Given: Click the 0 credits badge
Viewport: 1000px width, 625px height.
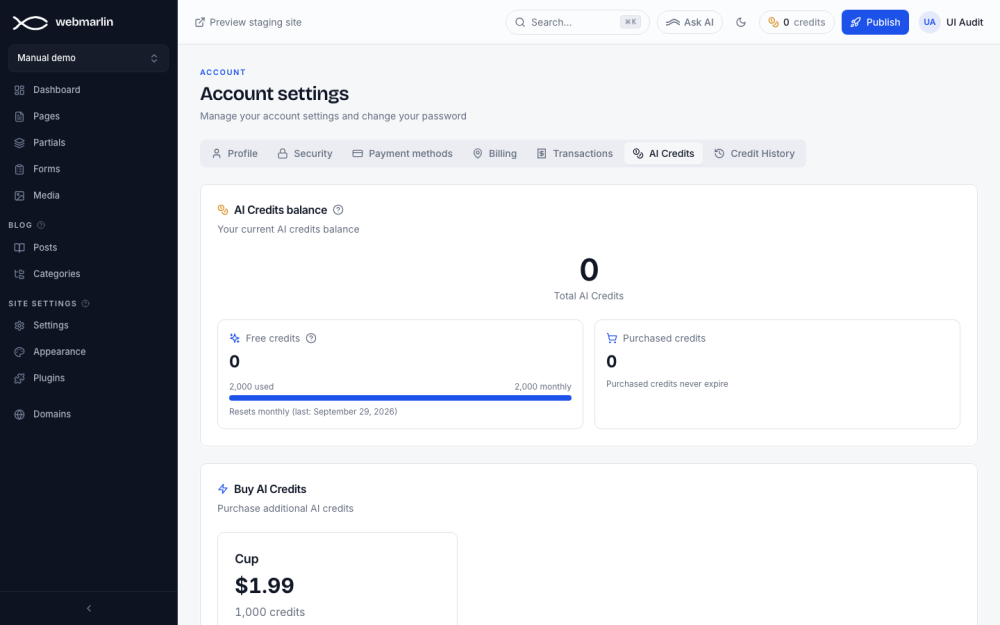Looking at the screenshot, I should 797,22.
